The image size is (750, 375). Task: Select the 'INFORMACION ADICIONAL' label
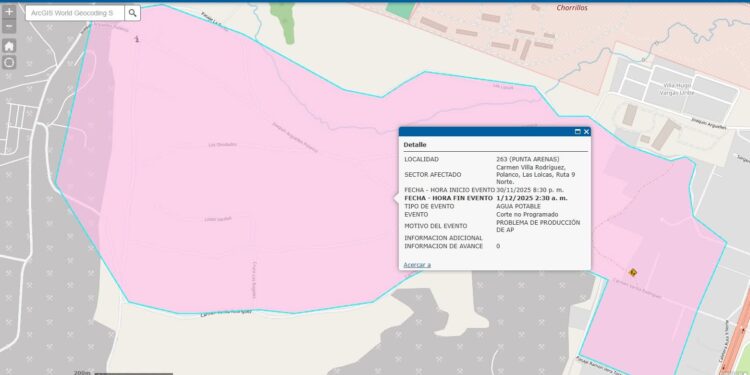pyautogui.click(x=443, y=238)
